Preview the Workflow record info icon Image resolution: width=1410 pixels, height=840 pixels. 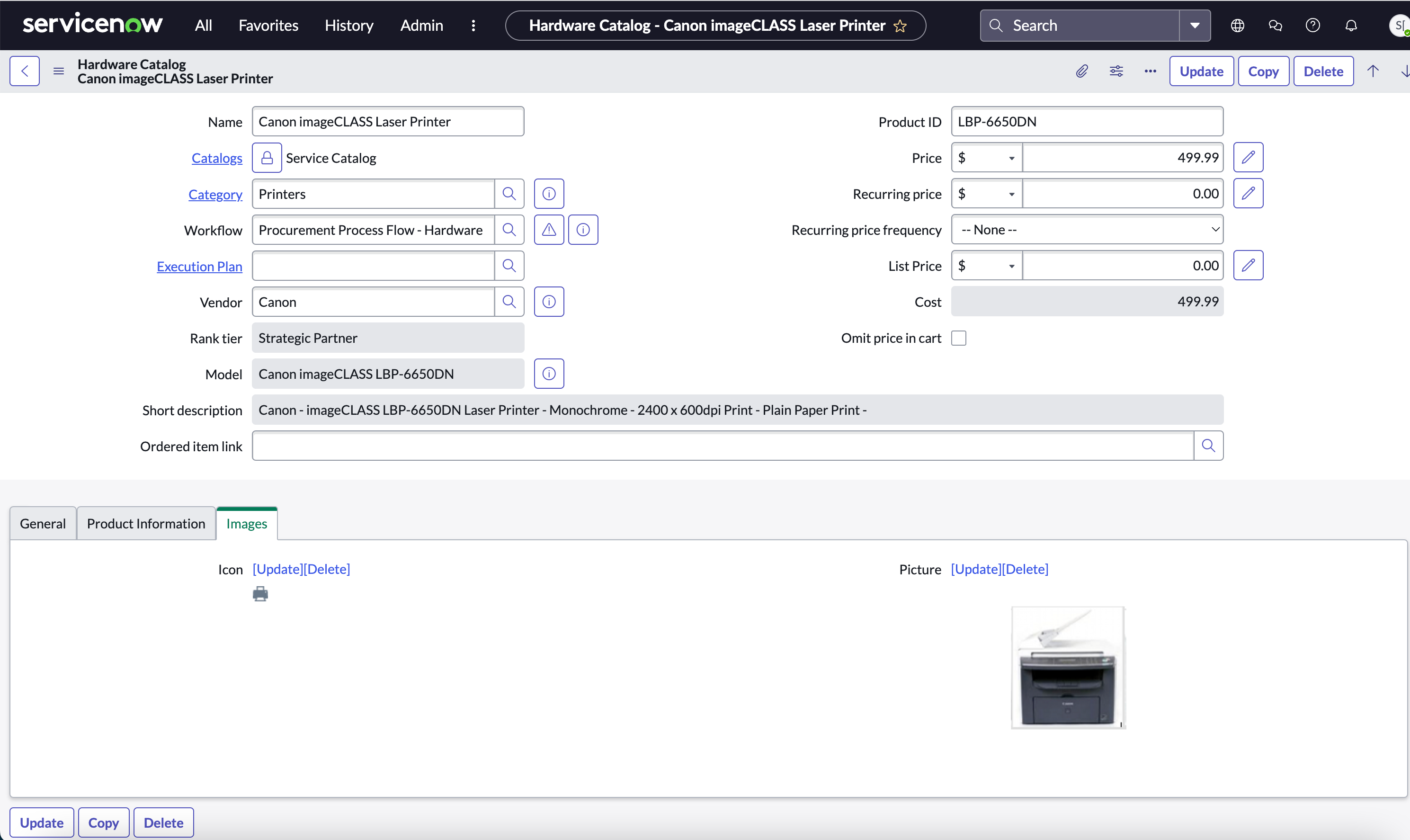pos(583,230)
